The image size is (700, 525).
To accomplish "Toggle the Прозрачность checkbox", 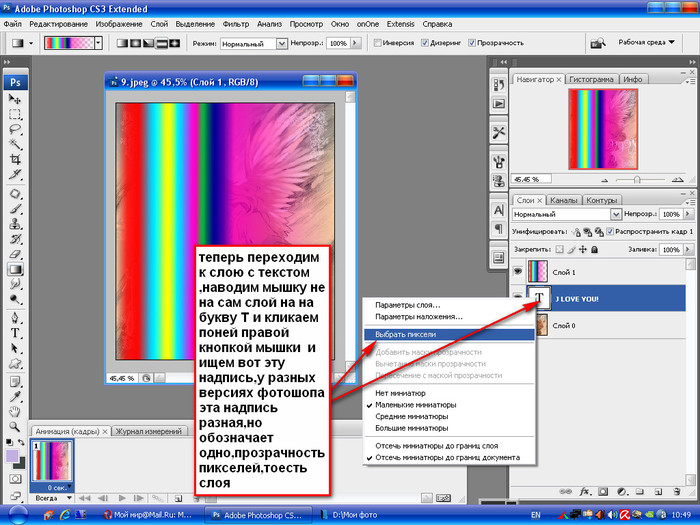I will [x=471, y=43].
